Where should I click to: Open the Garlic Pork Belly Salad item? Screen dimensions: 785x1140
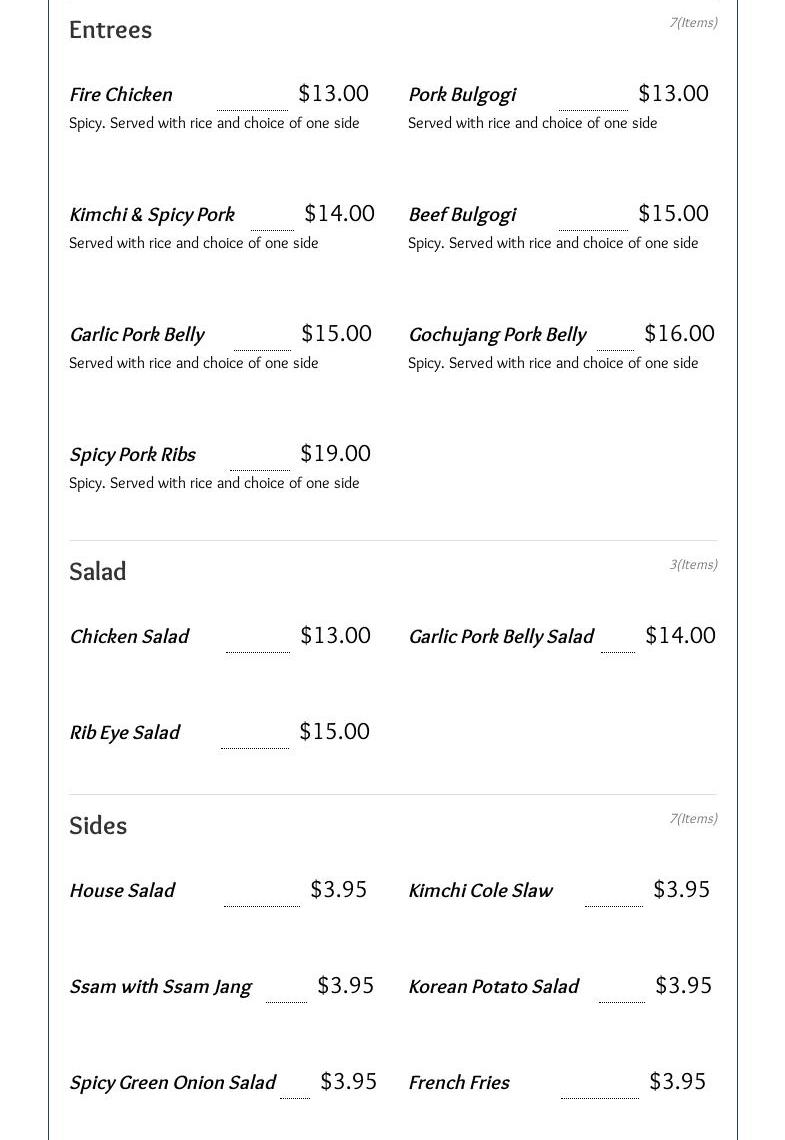[x=501, y=637]
